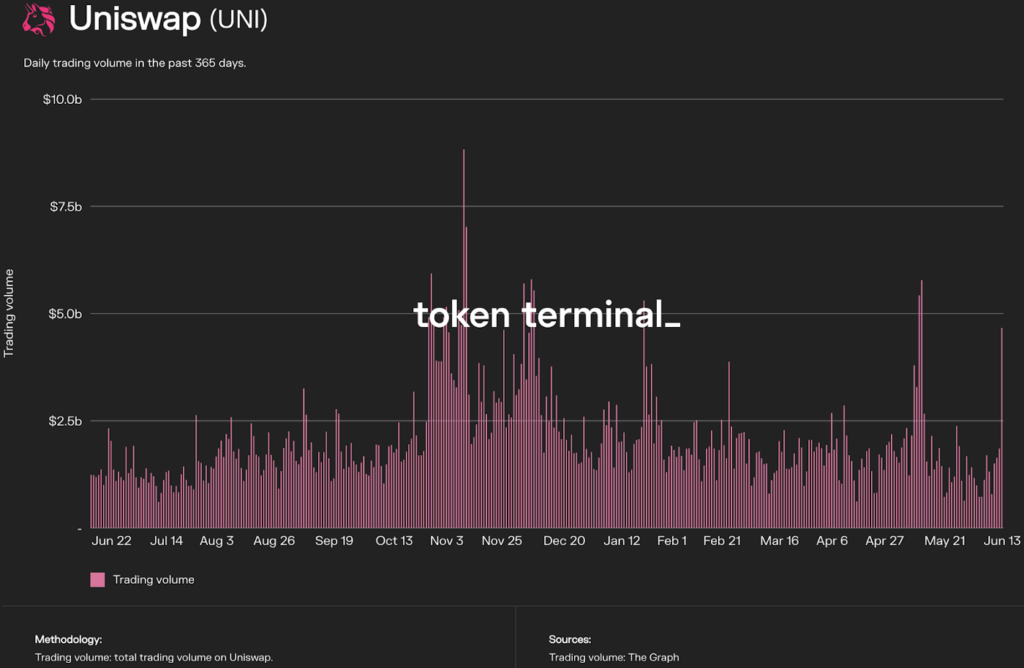Click the Uniswap unicorn logo
Viewport: 1024px width, 668px height.
39,20
